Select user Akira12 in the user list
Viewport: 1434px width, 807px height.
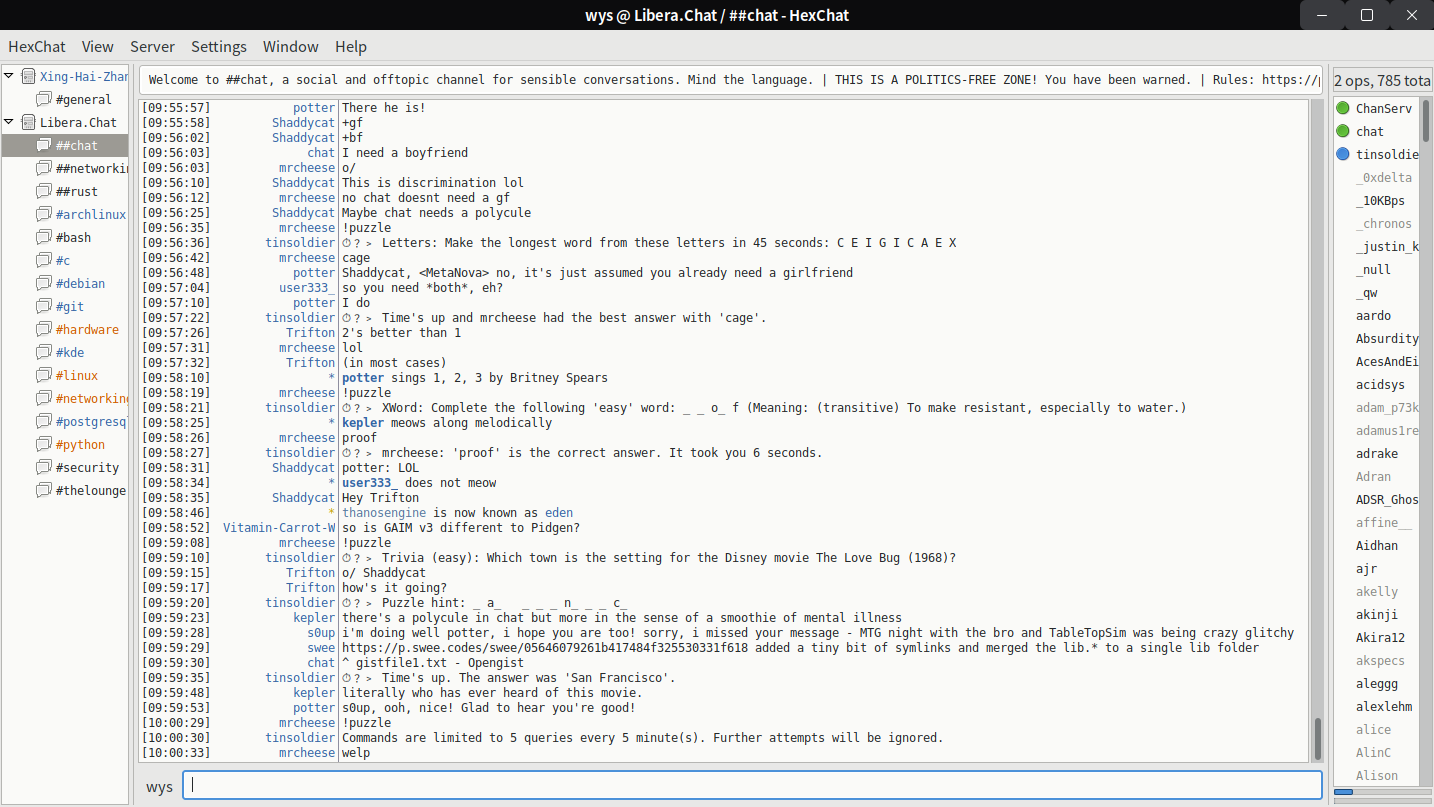1380,638
